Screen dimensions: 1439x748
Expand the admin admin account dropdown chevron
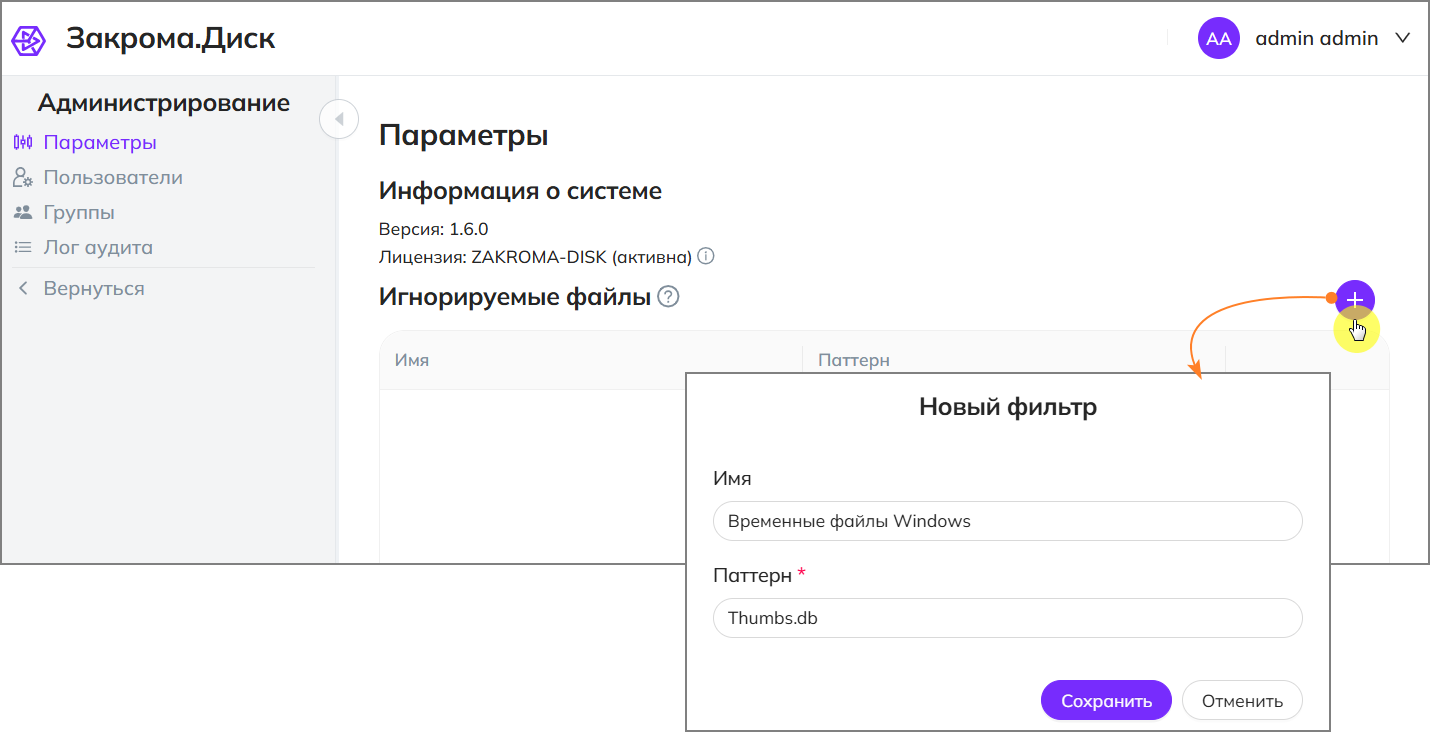coord(1402,39)
